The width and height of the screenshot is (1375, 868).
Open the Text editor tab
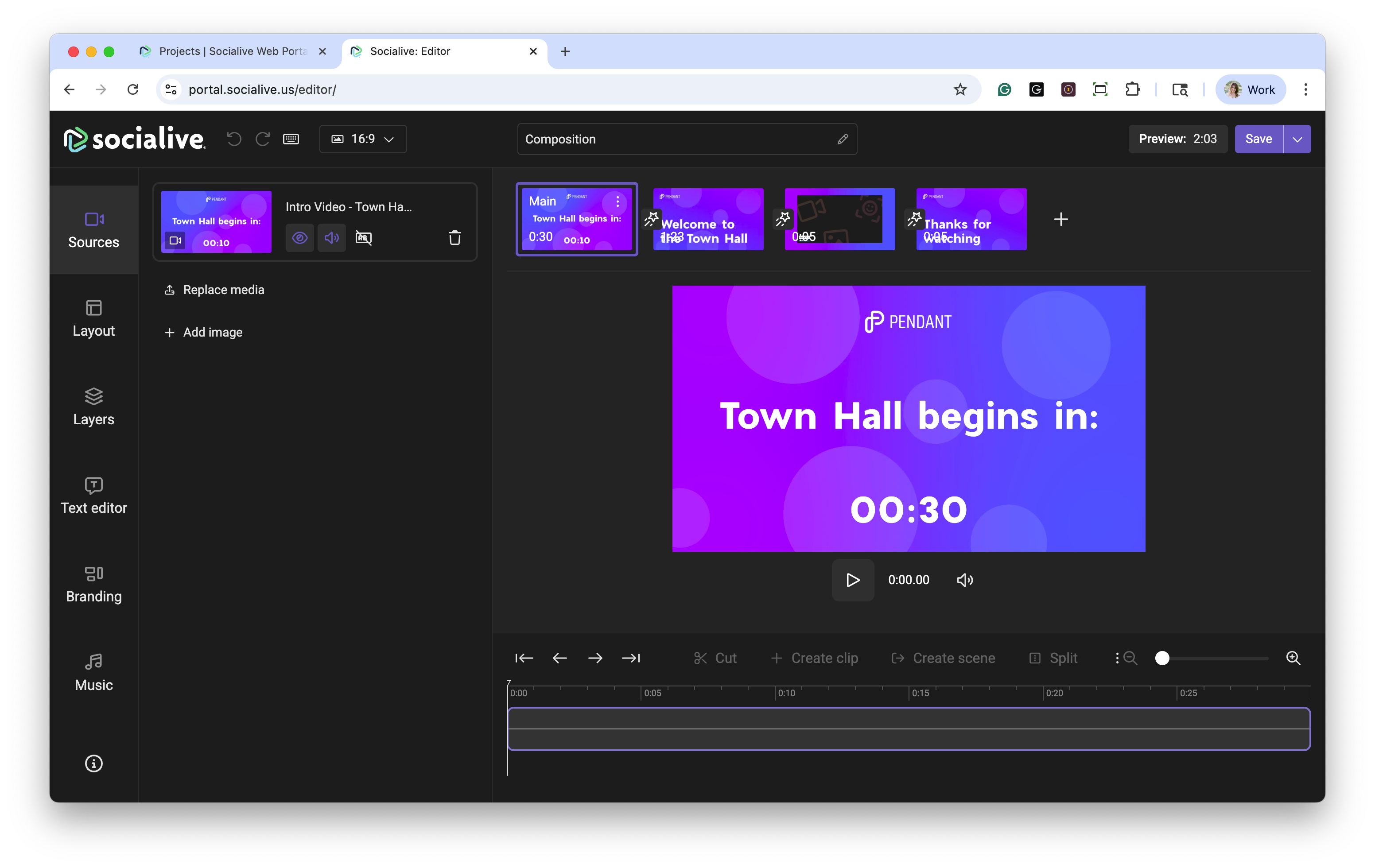tap(93, 496)
